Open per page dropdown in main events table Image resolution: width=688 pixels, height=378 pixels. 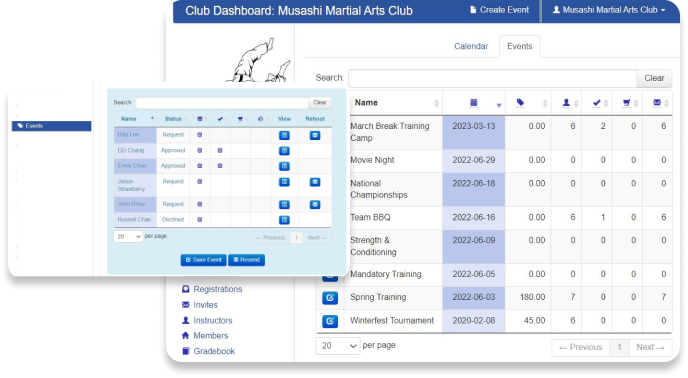point(338,346)
